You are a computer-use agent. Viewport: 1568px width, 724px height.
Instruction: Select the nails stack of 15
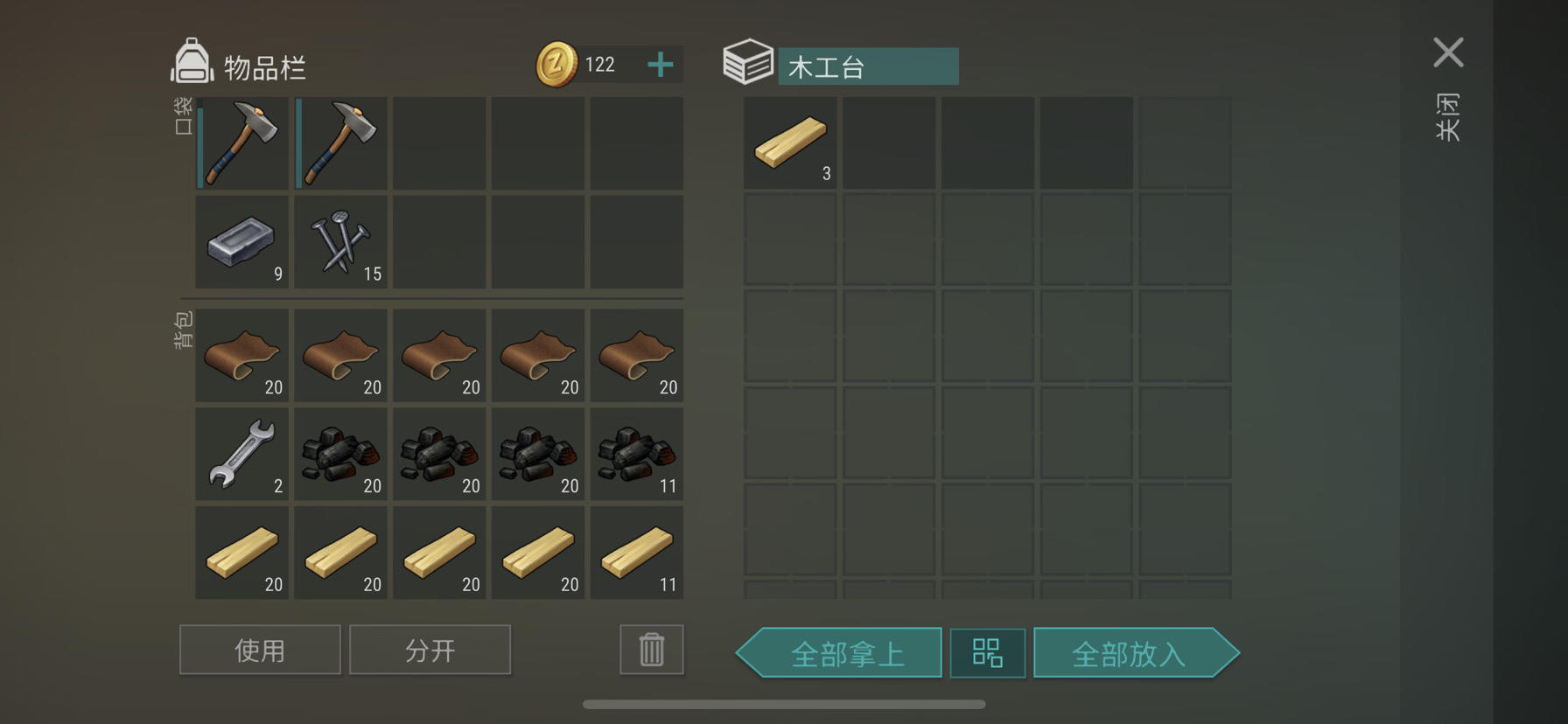pos(341,241)
